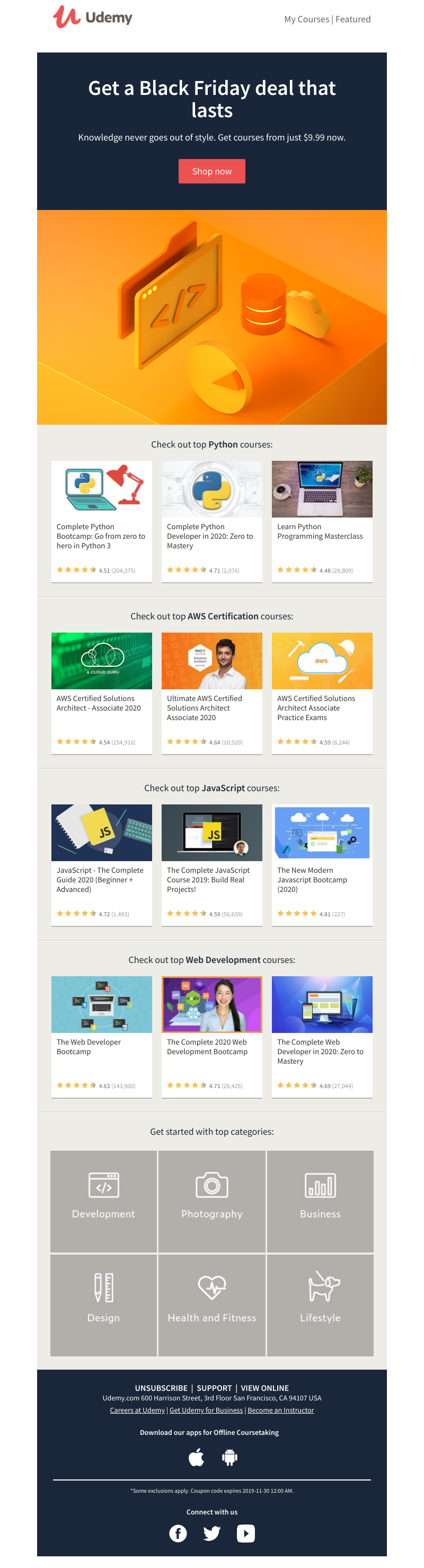Screen dimensions: 424x1568
Task: Click 'AWS Certified Solutions Architect - Associate 2020' title
Action: 99,703
